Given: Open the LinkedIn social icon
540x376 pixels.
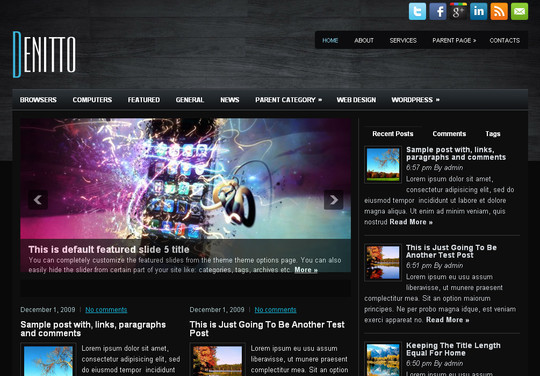Looking at the screenshot, I should click(478, 11).
